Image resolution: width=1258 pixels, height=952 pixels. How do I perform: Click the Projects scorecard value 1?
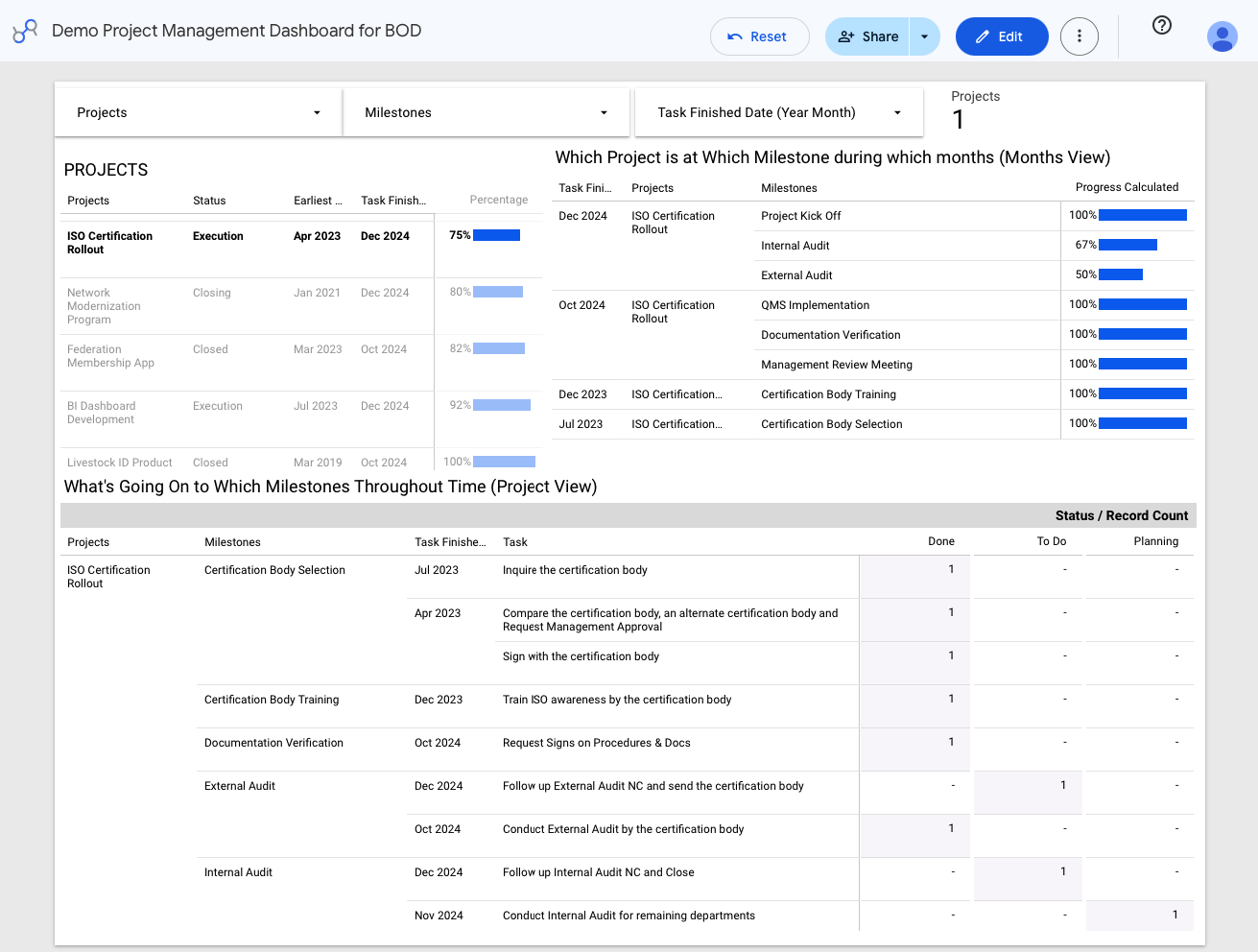[958, 119]
